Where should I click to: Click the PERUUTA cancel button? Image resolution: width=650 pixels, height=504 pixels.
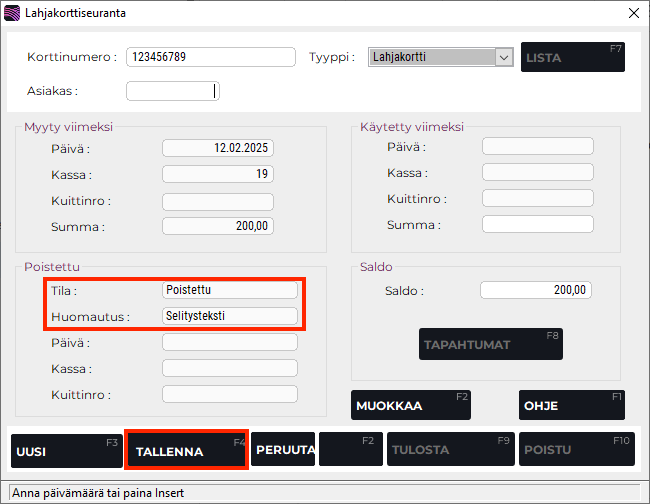click(x=283, y=451)
